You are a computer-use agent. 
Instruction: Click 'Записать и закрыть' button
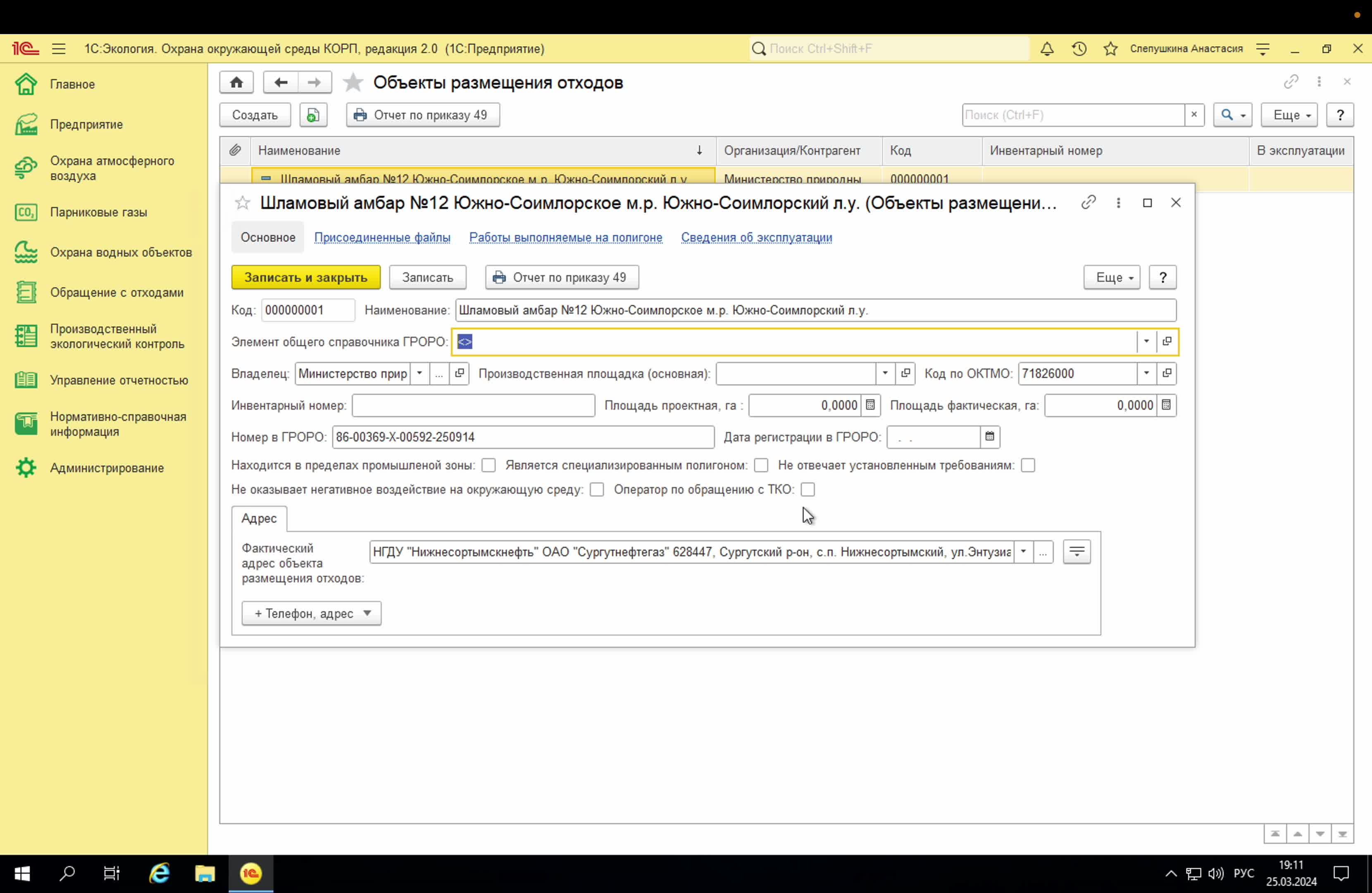pos(305,277)
